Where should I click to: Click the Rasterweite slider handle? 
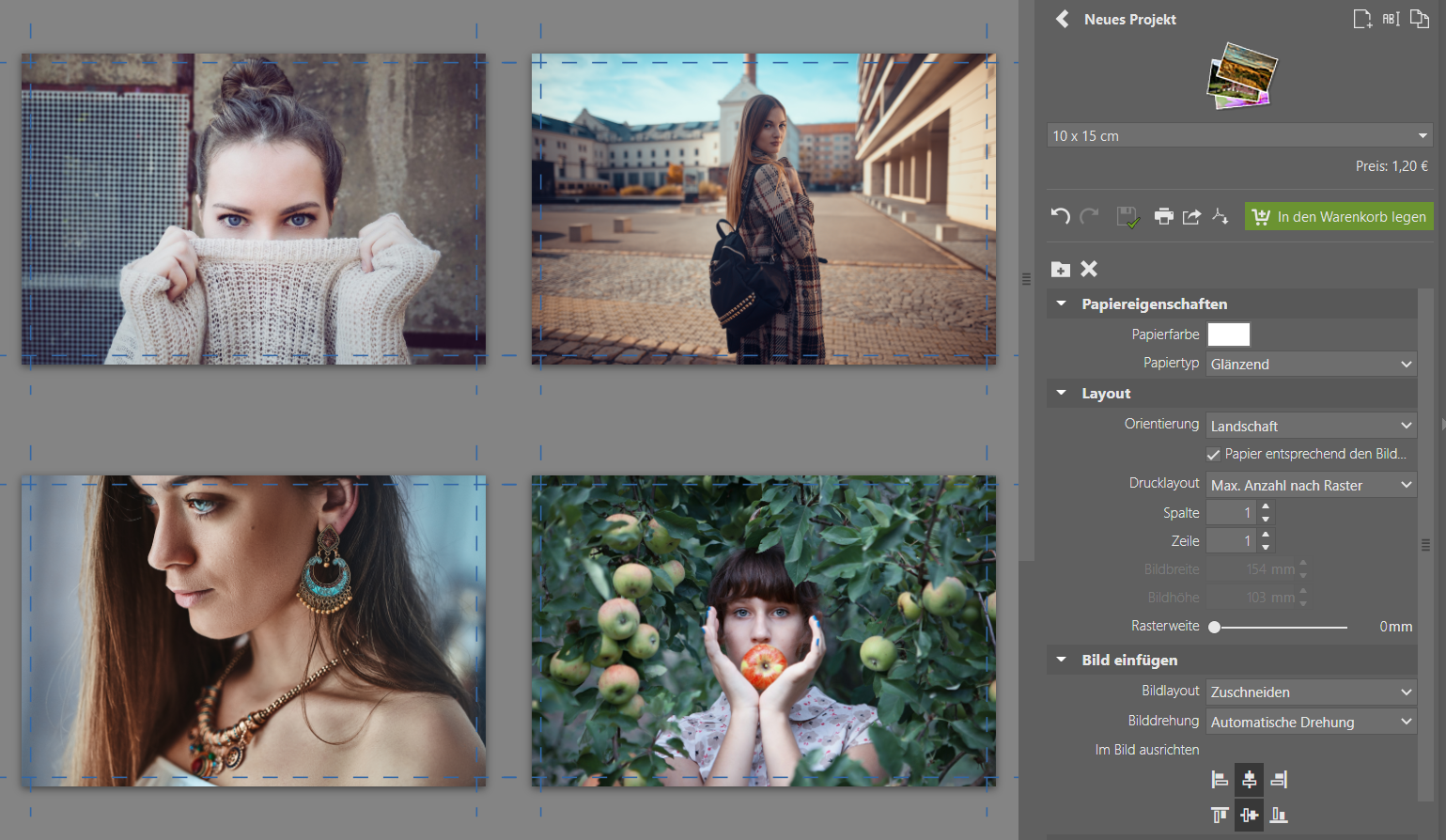(1214, 626)
